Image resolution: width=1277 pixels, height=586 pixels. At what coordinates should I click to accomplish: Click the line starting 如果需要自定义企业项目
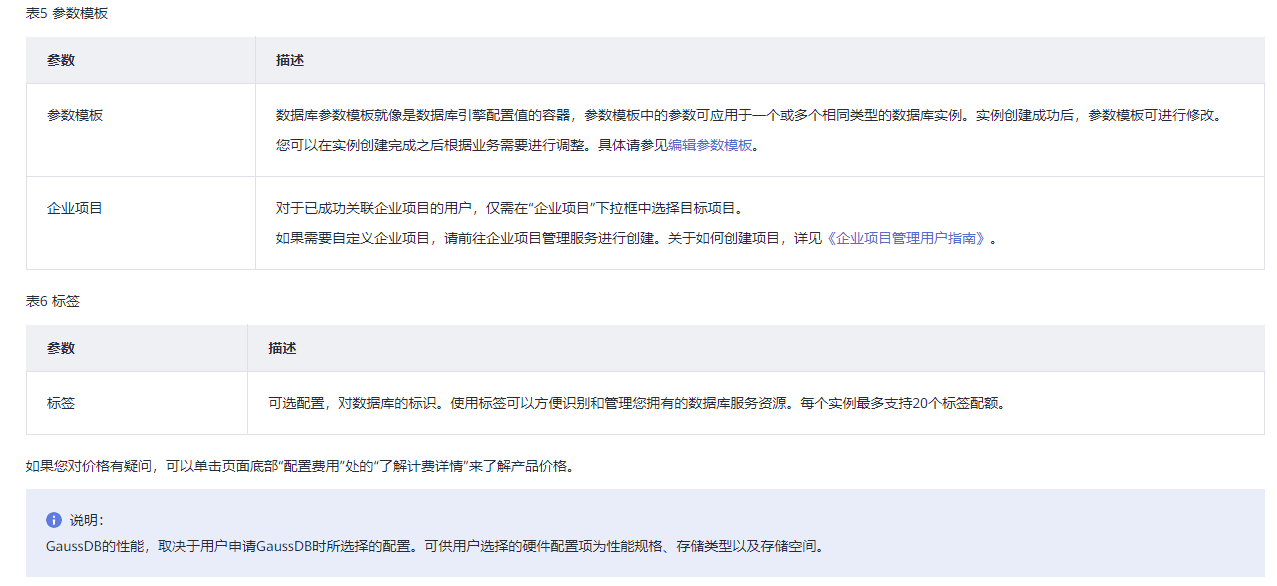point(636,238)
